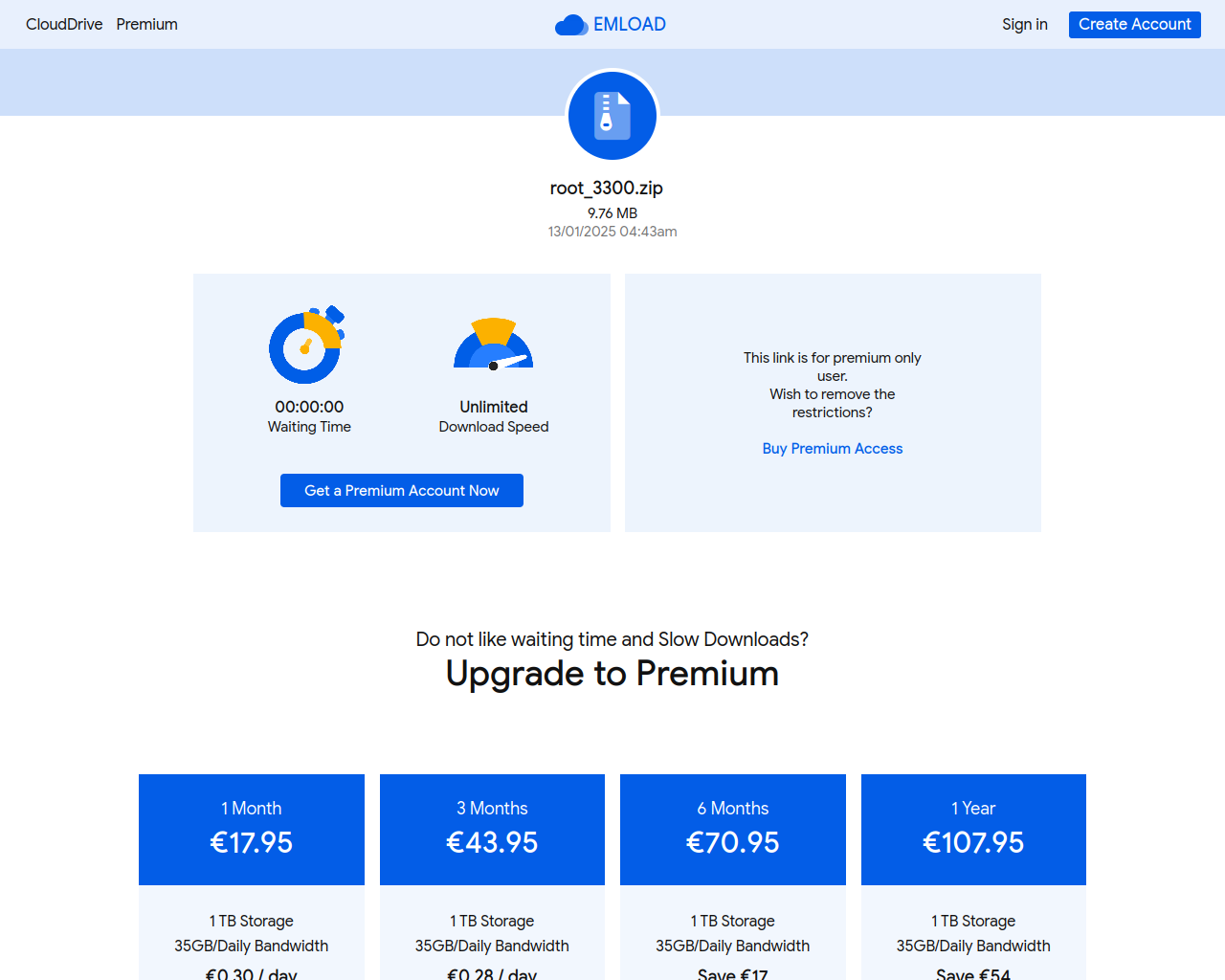
Task: Click the Save €54 text under 1 Year
Action: click(973, 973)
